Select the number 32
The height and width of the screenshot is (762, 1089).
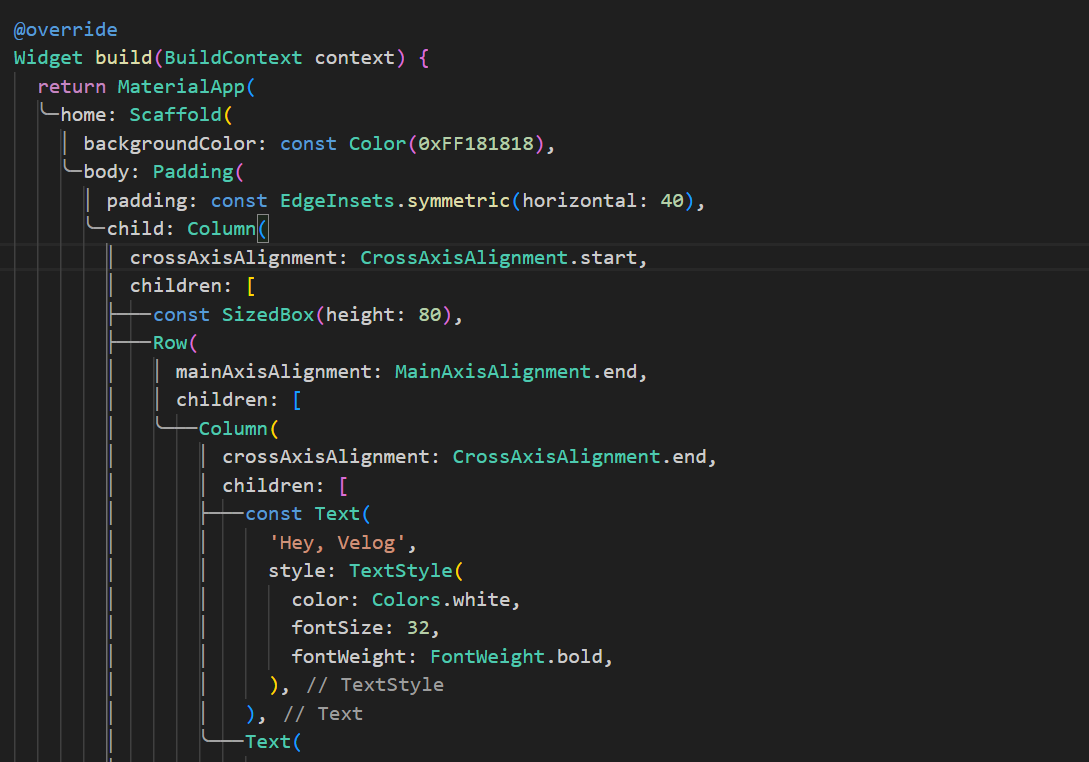pos(418,627)
